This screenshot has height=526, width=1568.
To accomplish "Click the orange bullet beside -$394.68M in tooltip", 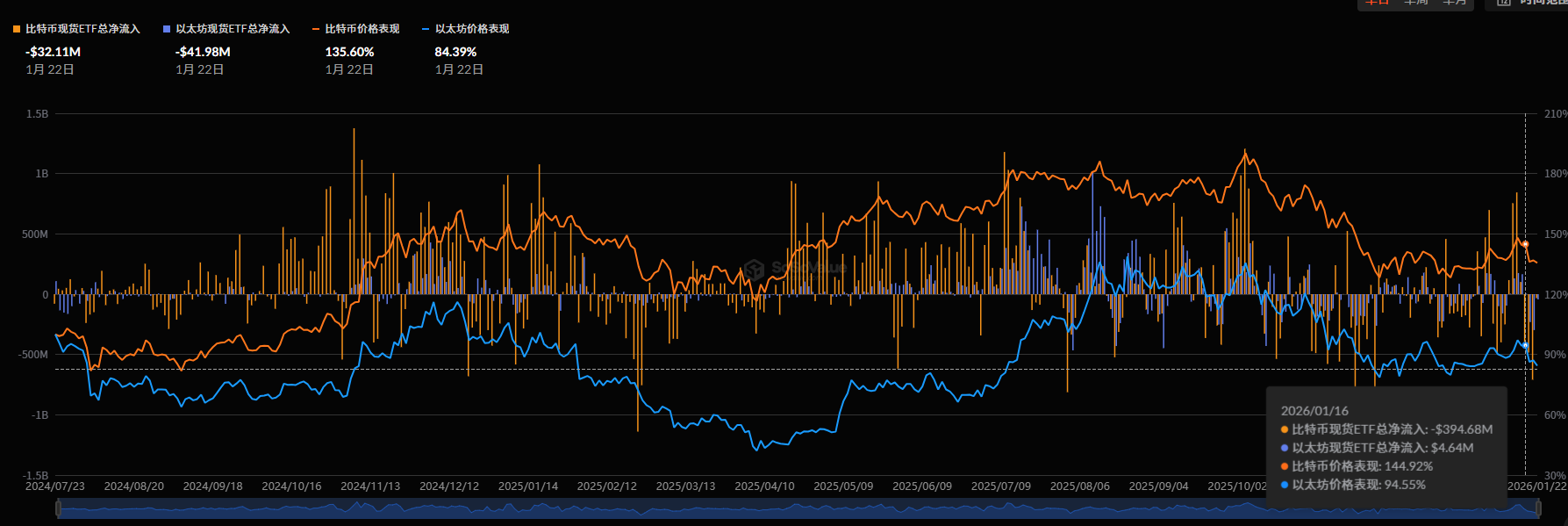I will pyautogui.click(x=1285, y=429).
